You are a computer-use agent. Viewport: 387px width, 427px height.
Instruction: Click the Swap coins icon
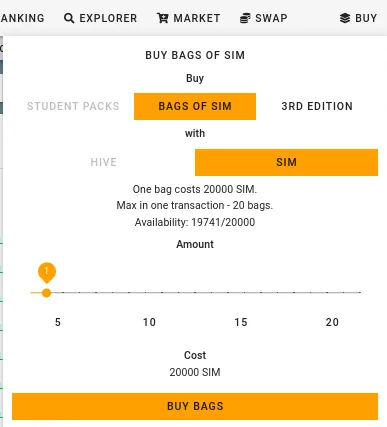tap(245, 18)
